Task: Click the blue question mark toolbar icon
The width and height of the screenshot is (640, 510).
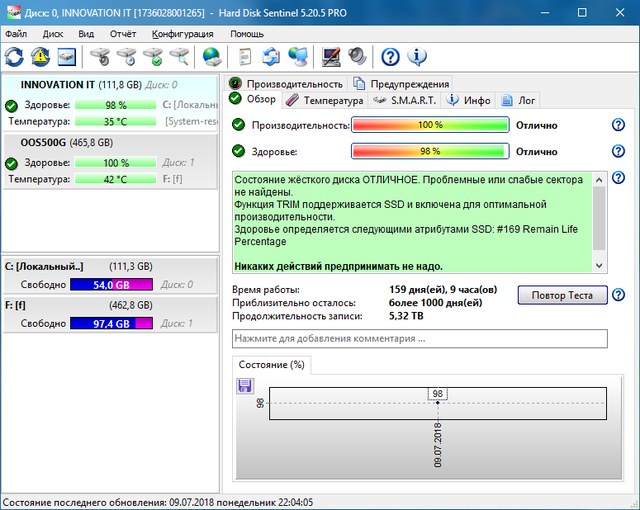Action: tap(391, 56)
